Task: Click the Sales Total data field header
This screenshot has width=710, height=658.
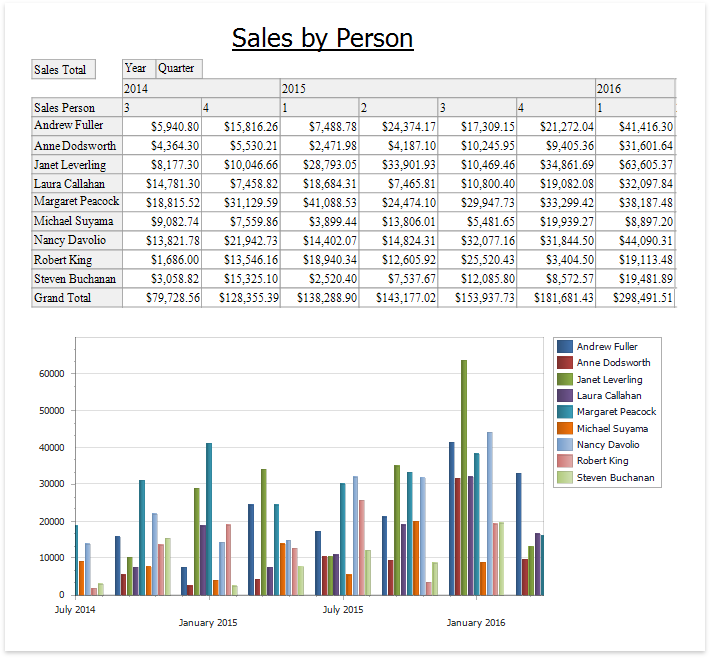Action: (x=64, y=70)
